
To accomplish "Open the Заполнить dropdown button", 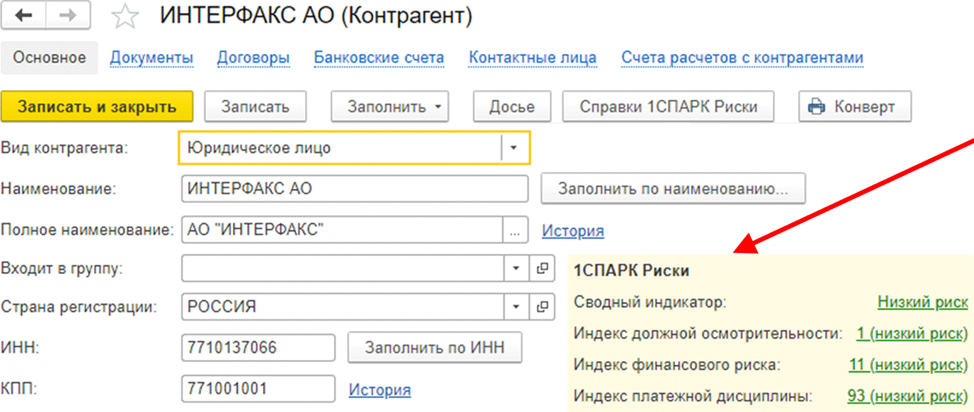I will pyautogui.click(x=389, y=106).
